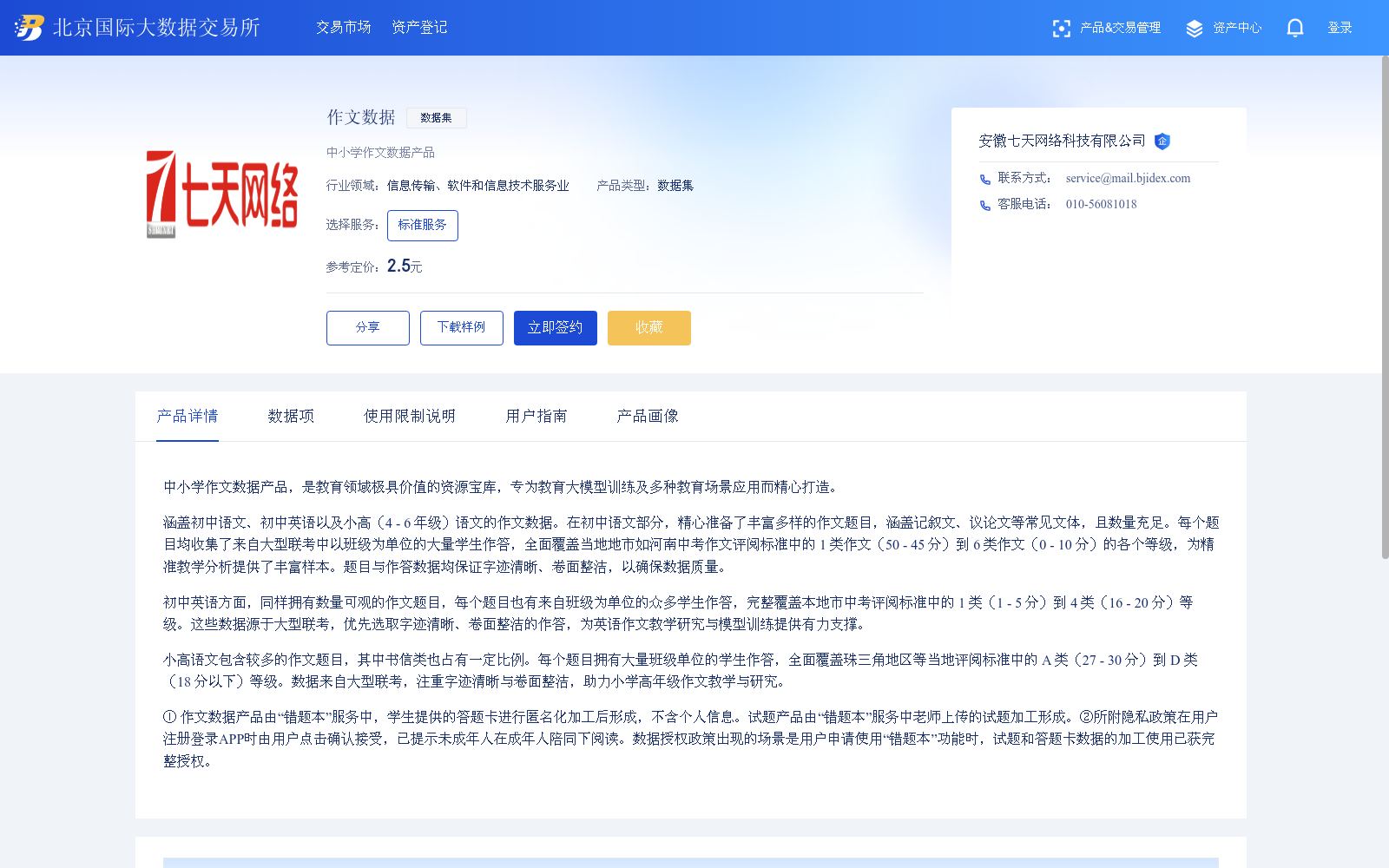Click the 资产中心 layers icon

point(1195,29)
